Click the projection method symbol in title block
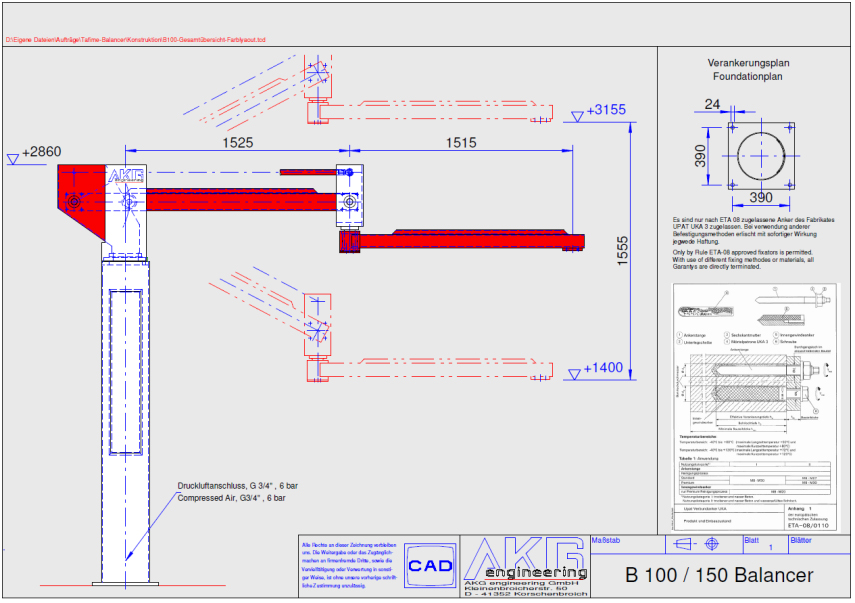 (x=698, y=545)
